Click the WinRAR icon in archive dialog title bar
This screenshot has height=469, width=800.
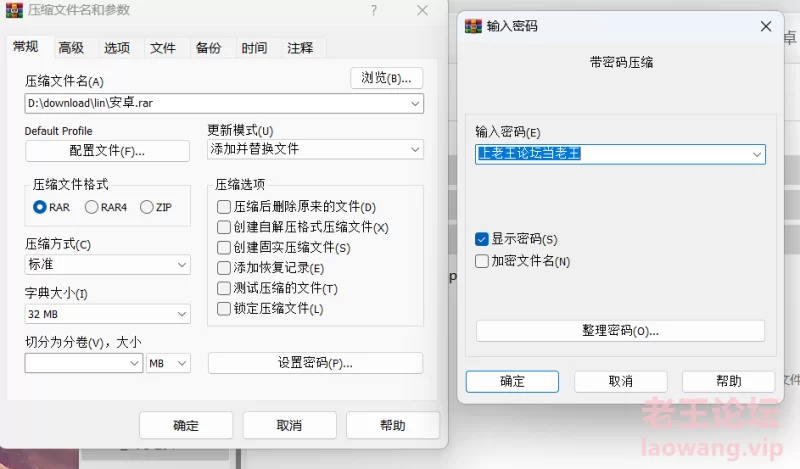click(15, 9)
